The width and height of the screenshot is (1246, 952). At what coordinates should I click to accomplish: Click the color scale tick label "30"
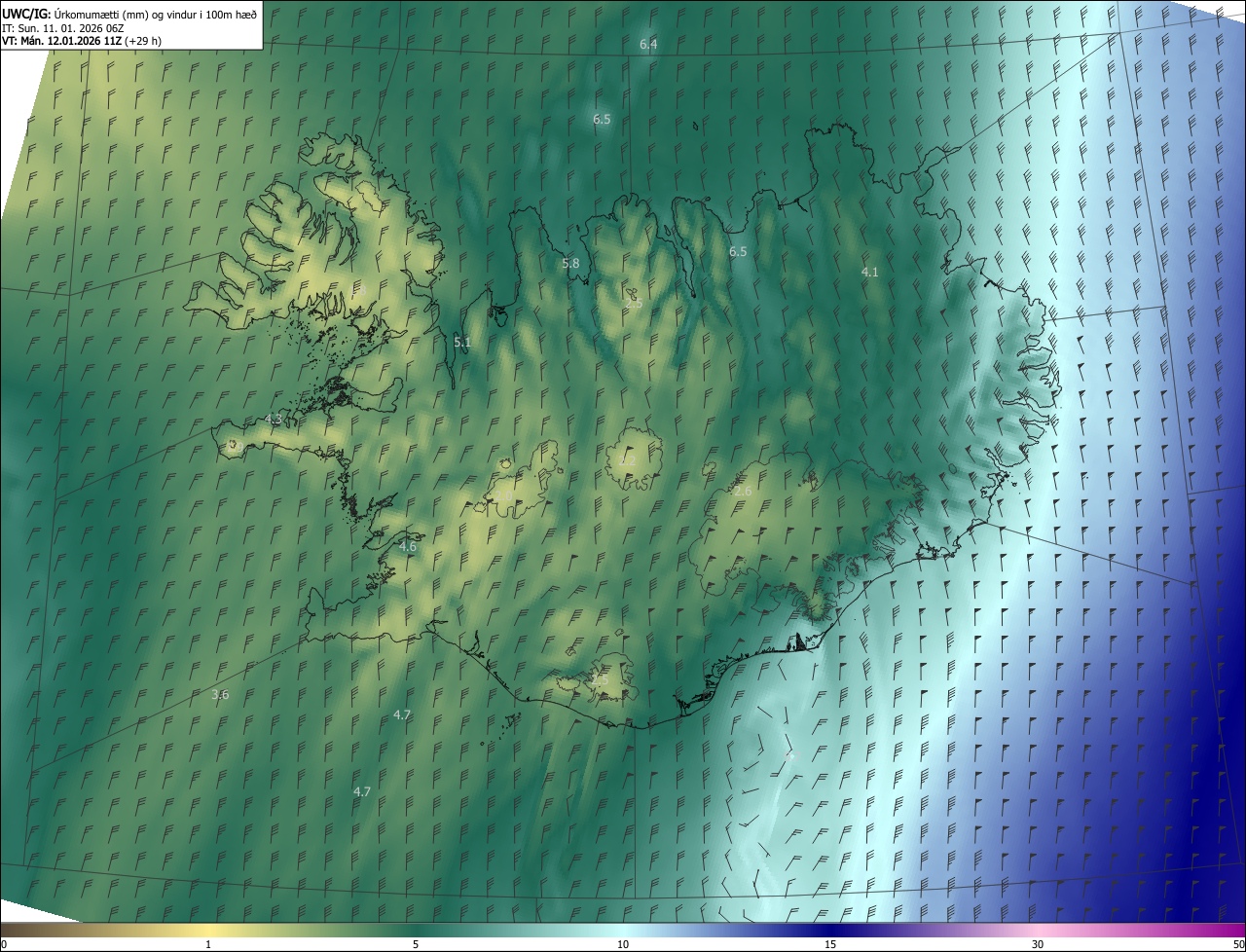[x=1038, y=944]
